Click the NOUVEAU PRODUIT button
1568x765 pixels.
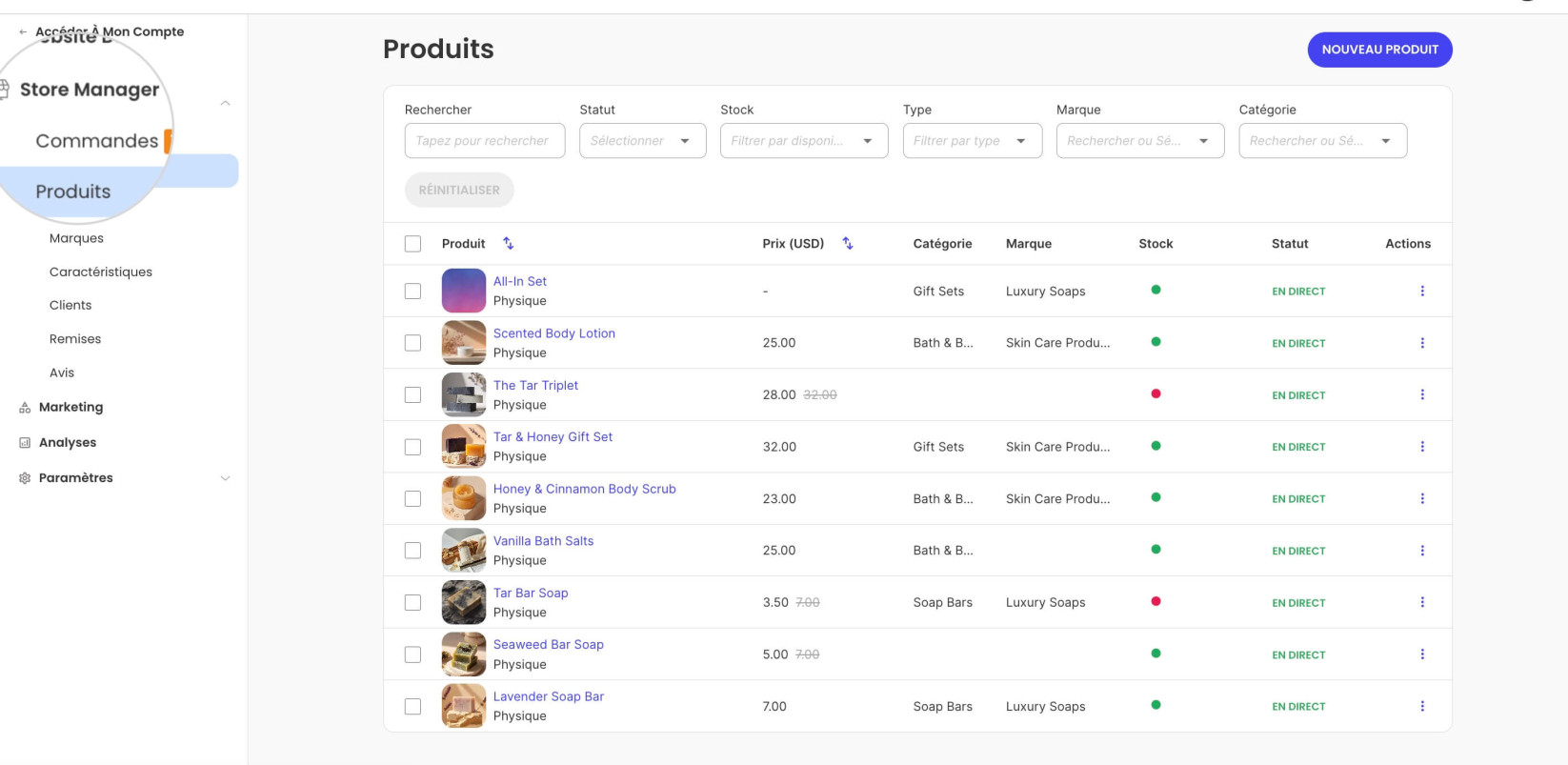(1379, 50)
